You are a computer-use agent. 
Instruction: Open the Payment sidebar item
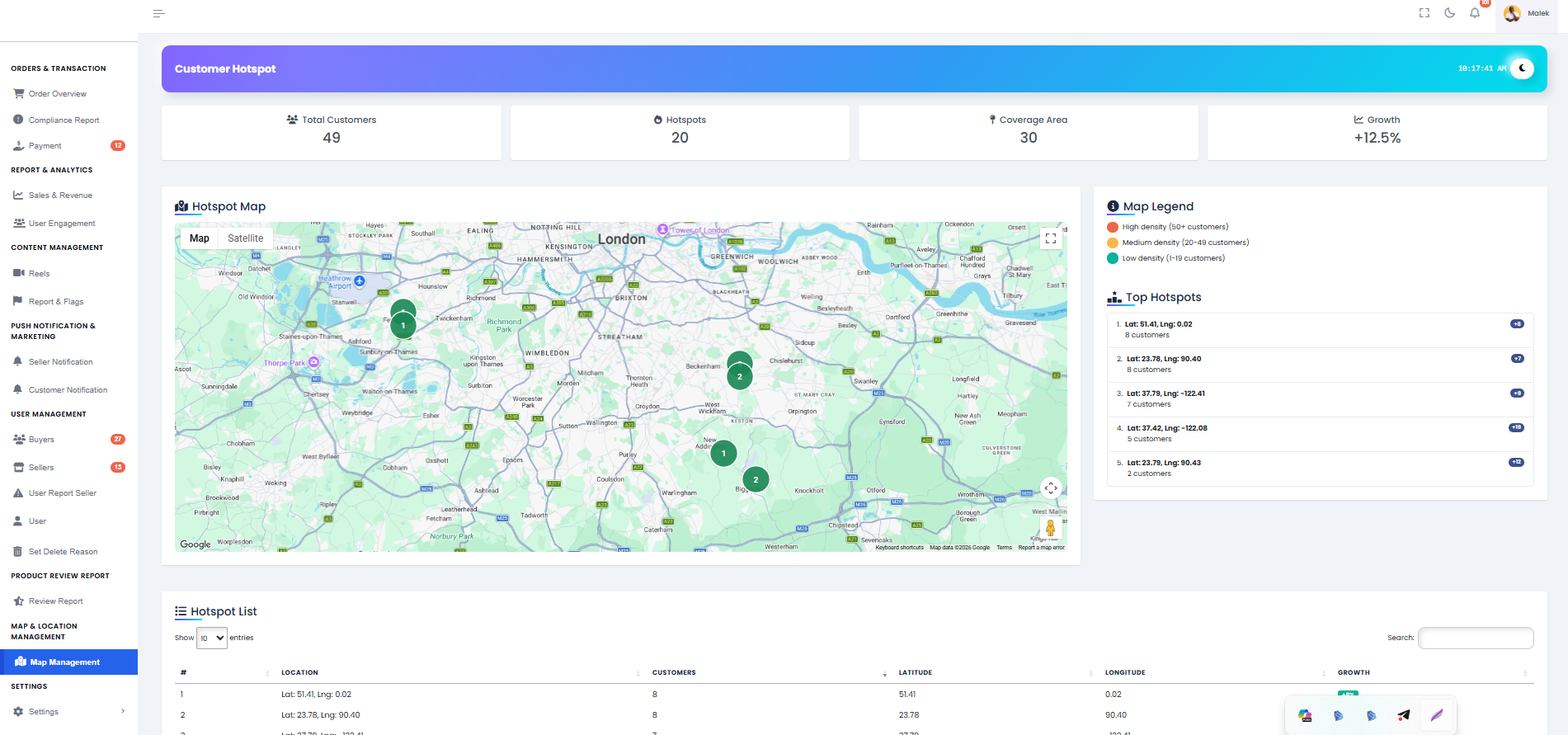pyautogui.click(x=45, y=146)
